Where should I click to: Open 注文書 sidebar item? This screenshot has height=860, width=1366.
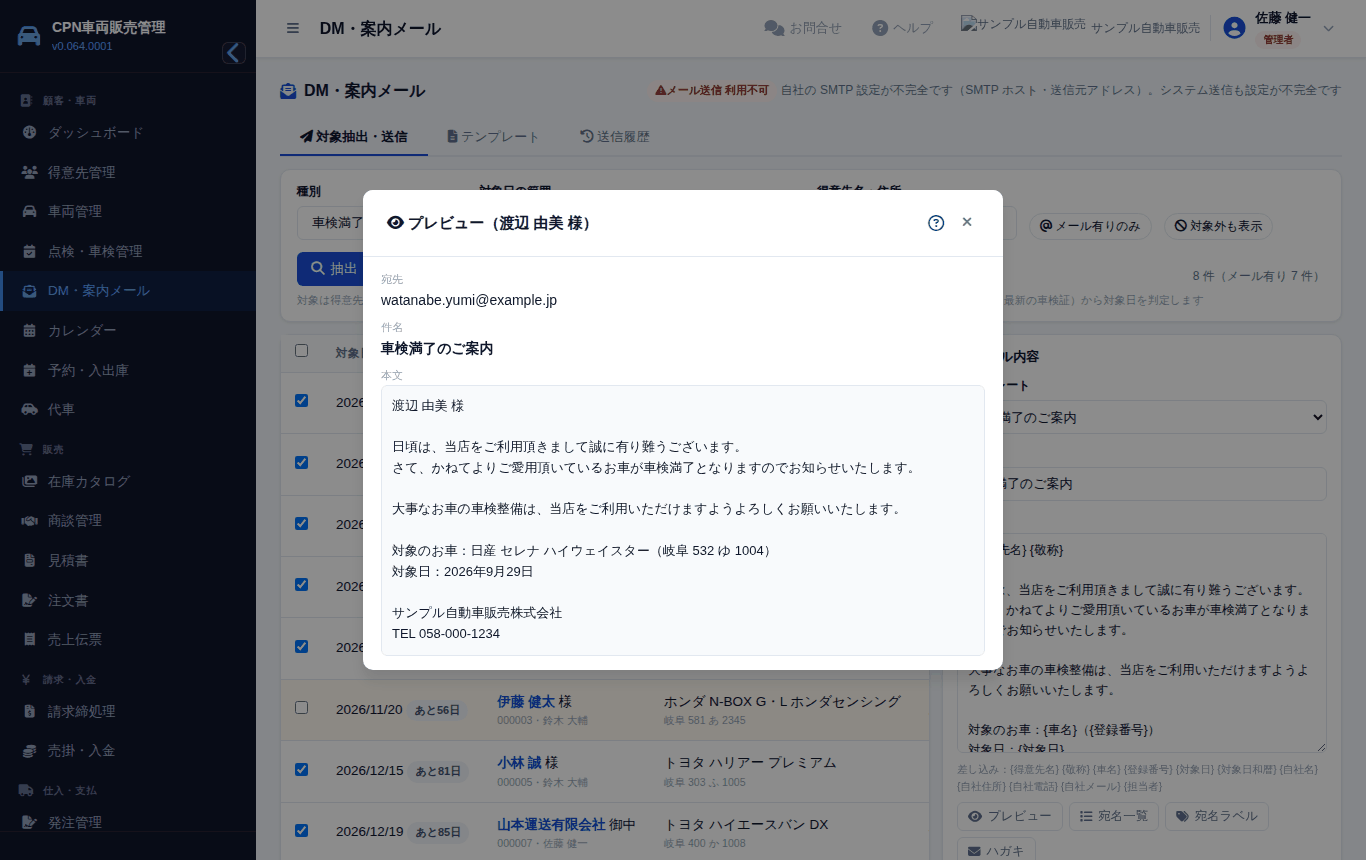pos(128,600)
